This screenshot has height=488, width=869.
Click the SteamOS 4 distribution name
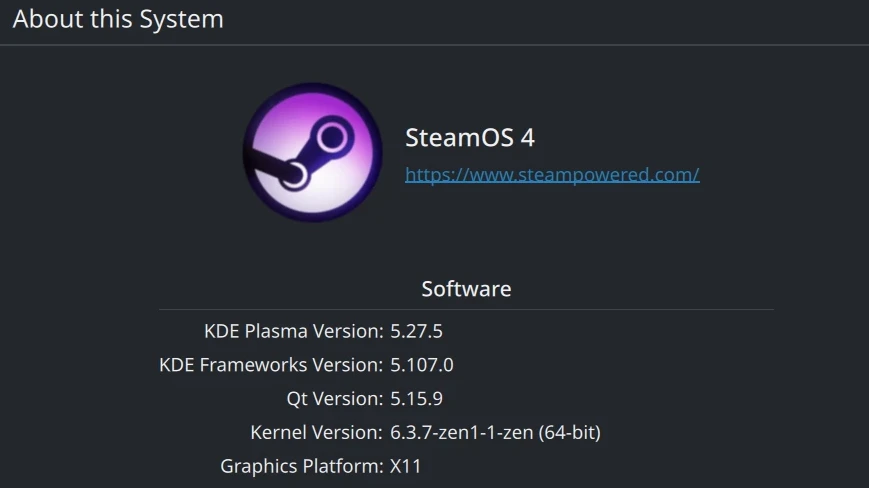[470, 138]
